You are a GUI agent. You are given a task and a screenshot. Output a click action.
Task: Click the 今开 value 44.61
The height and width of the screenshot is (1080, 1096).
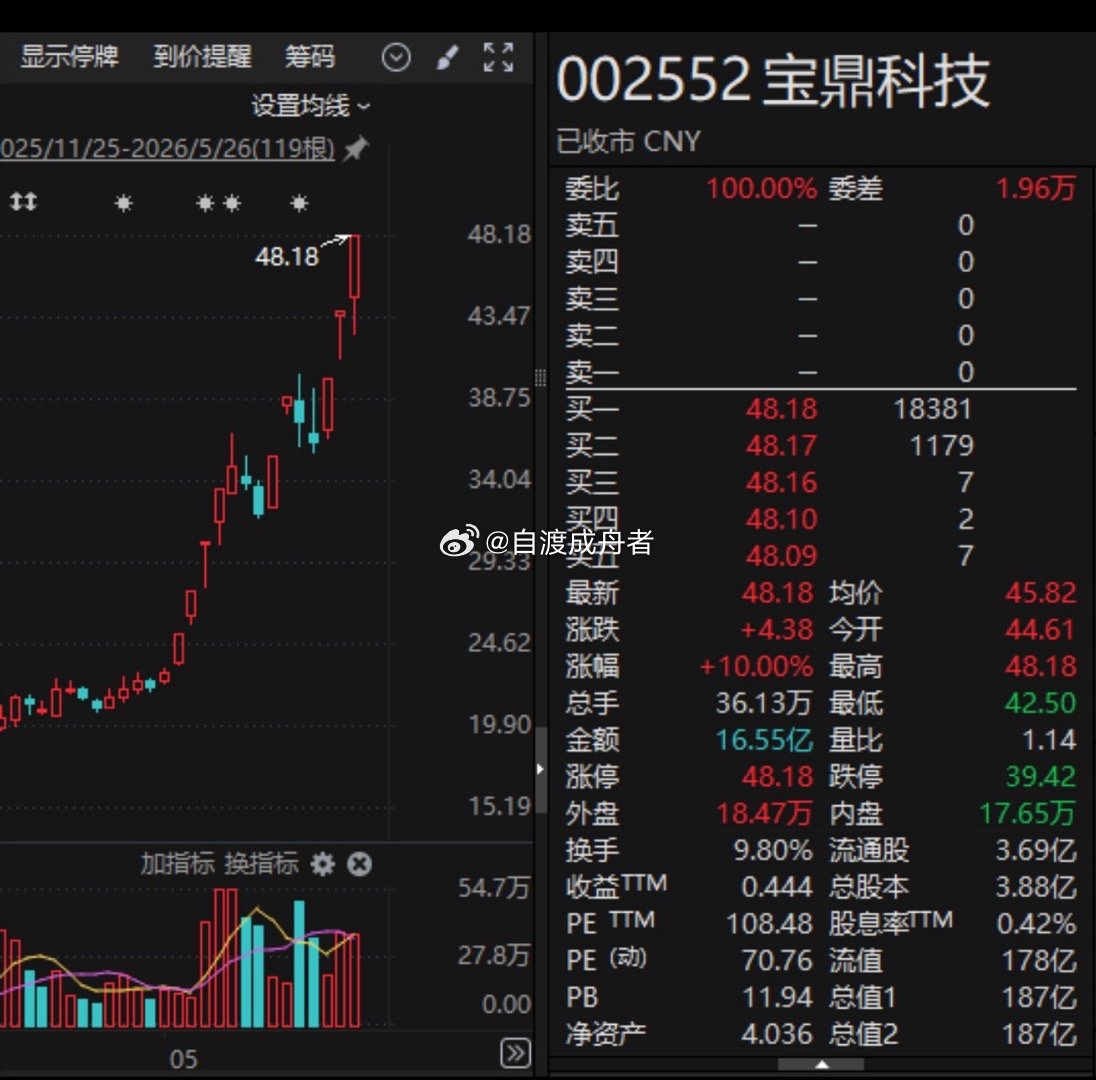[x=1041, y=630]
